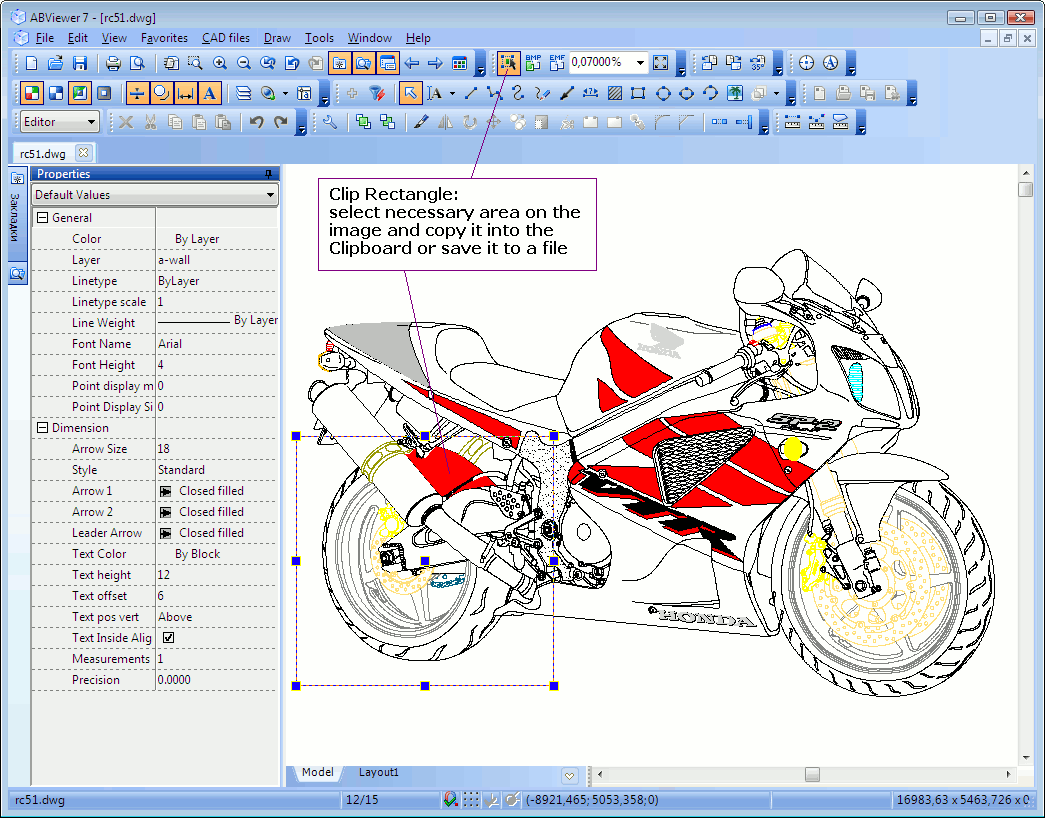Viewport: 1045px width, 818px height.
Task: Redo the last undone action
Action: tap(281, 122)
